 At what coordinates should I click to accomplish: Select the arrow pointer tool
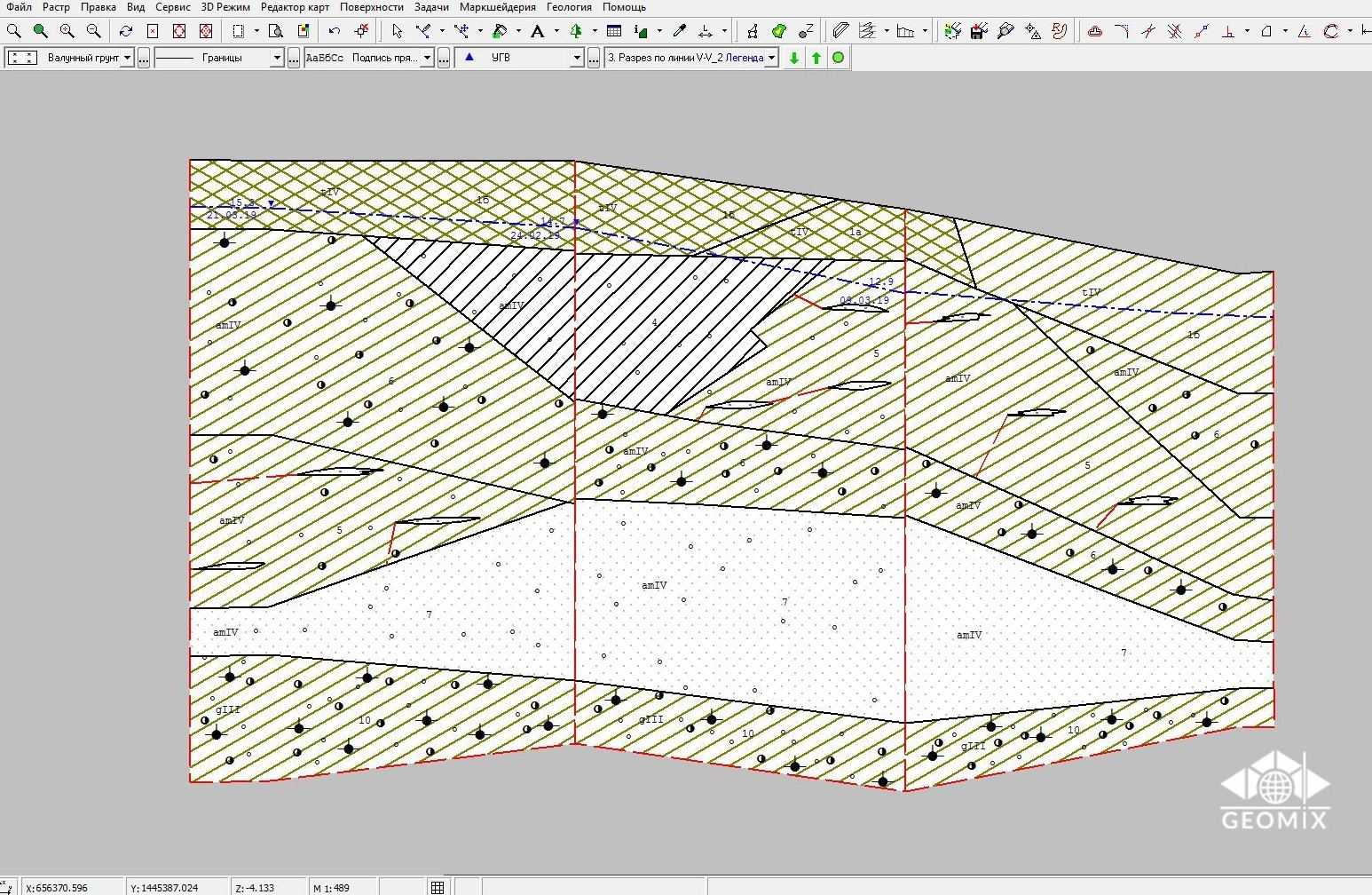click(397, 31)
